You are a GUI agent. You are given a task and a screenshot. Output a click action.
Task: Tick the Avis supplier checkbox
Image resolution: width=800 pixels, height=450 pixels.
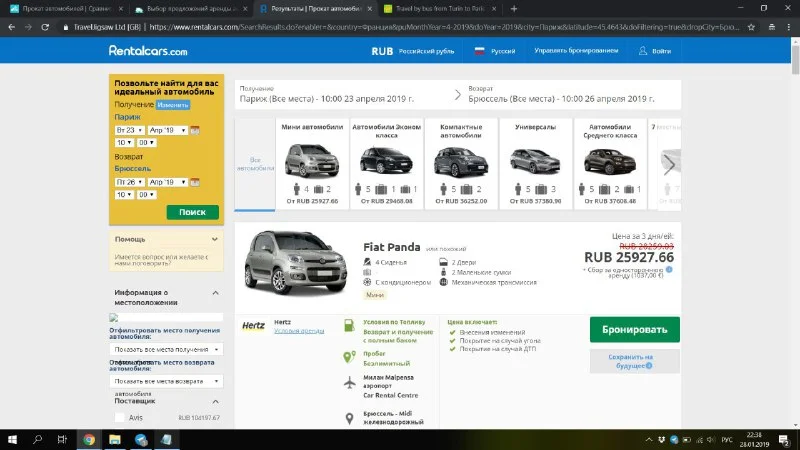click(x=121, y=418)
